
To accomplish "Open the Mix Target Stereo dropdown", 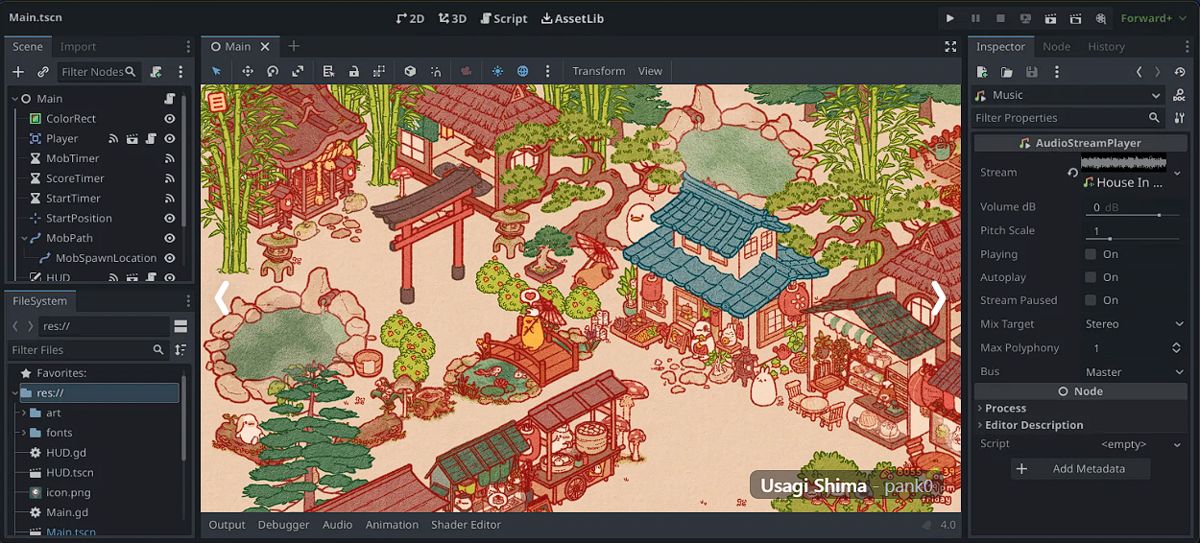I will pyautogui.click(x=1134, y=324).
